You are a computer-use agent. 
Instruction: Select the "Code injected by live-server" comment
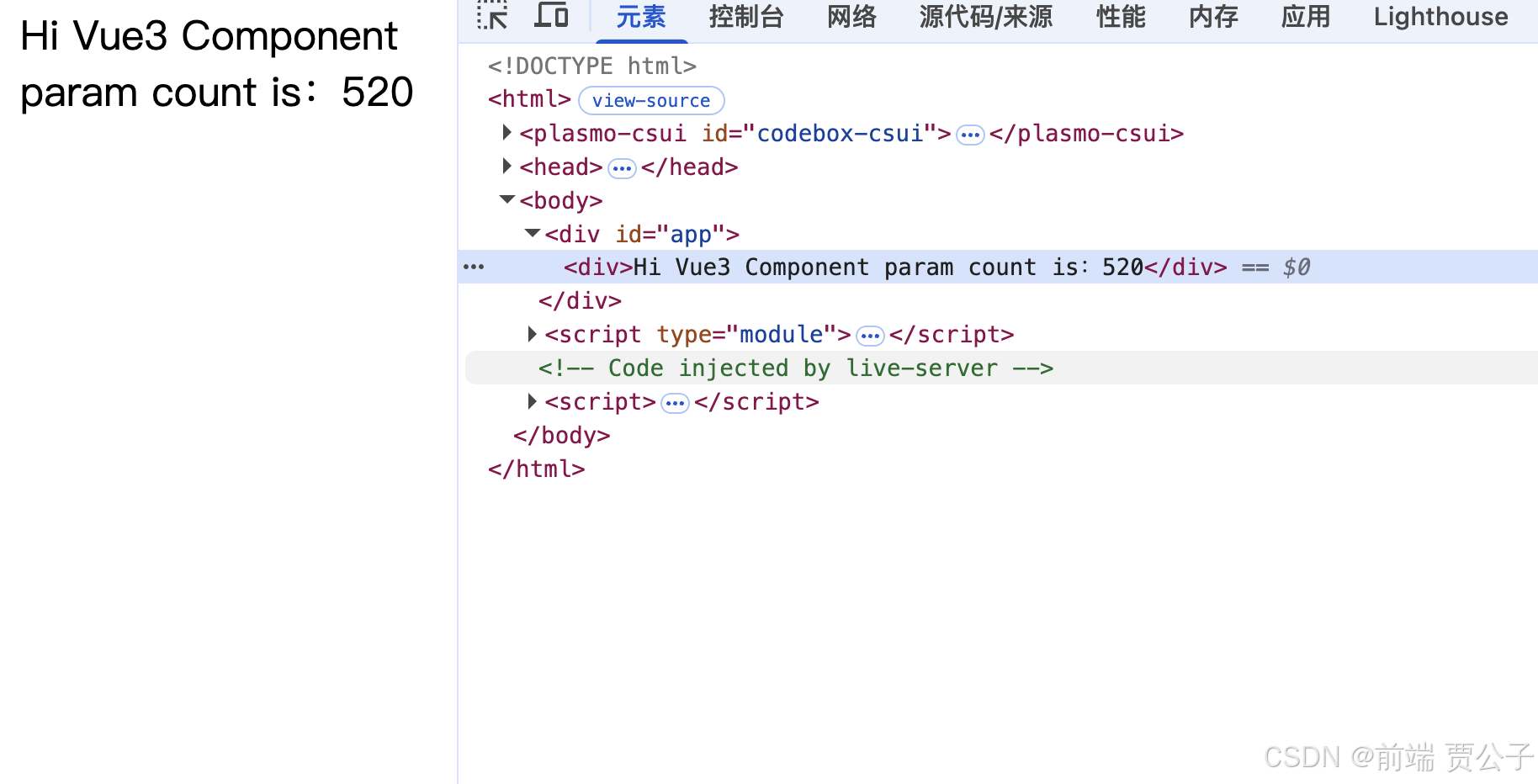point(796,368)
